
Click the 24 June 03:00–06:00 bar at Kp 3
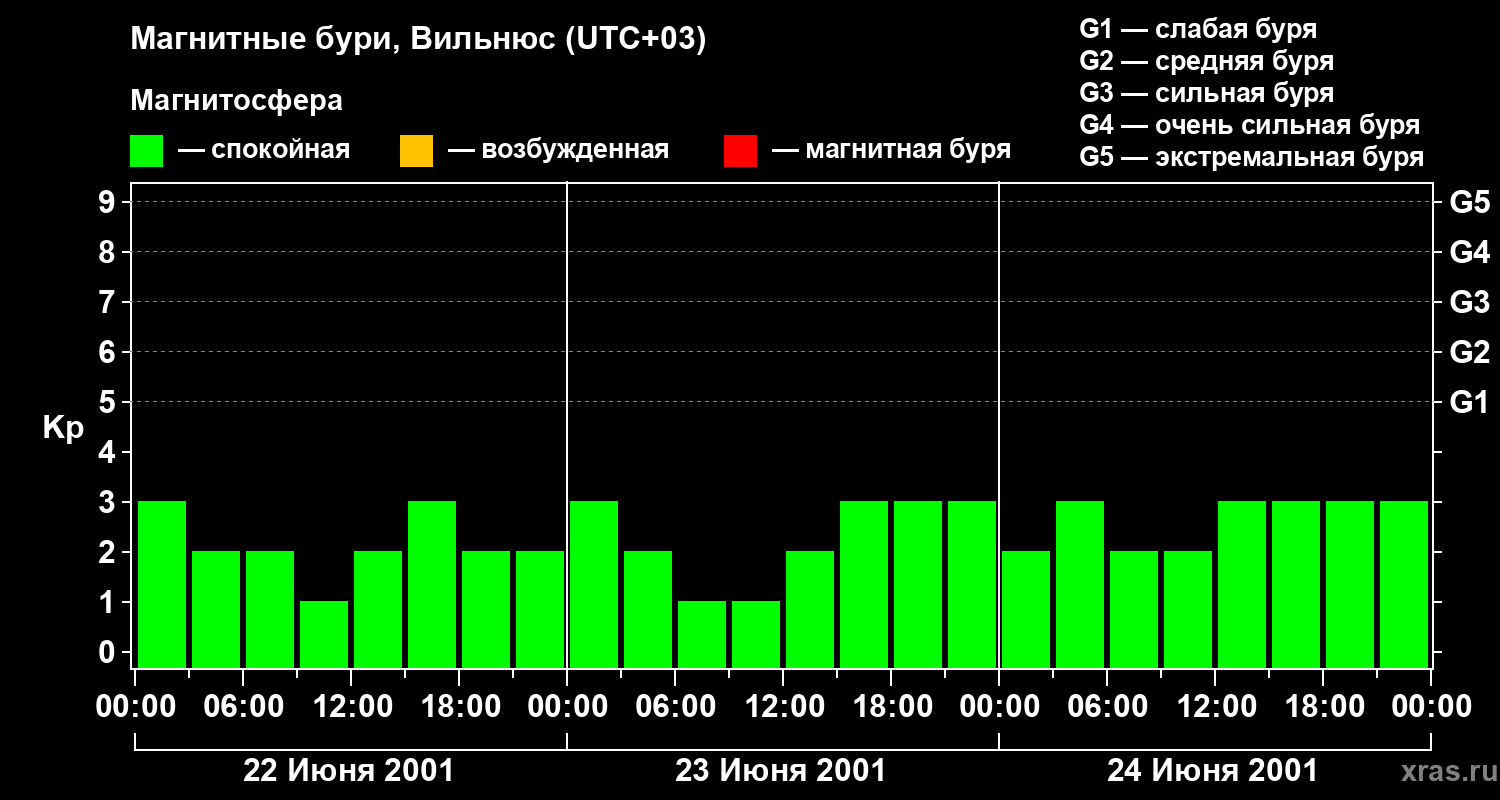coord(1080,584)
